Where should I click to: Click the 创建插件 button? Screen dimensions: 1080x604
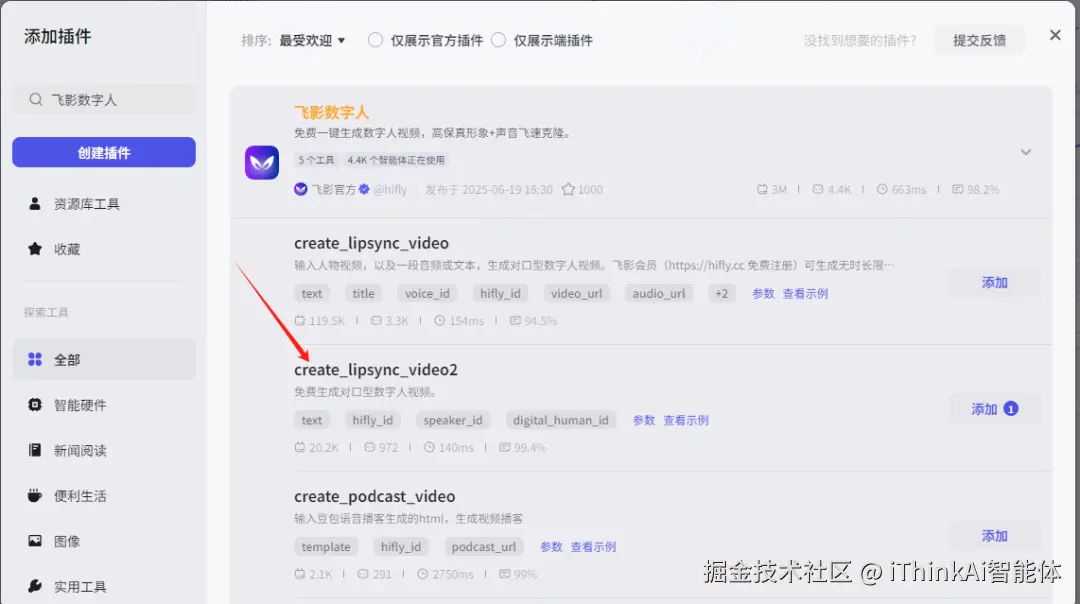coord(103,151)
